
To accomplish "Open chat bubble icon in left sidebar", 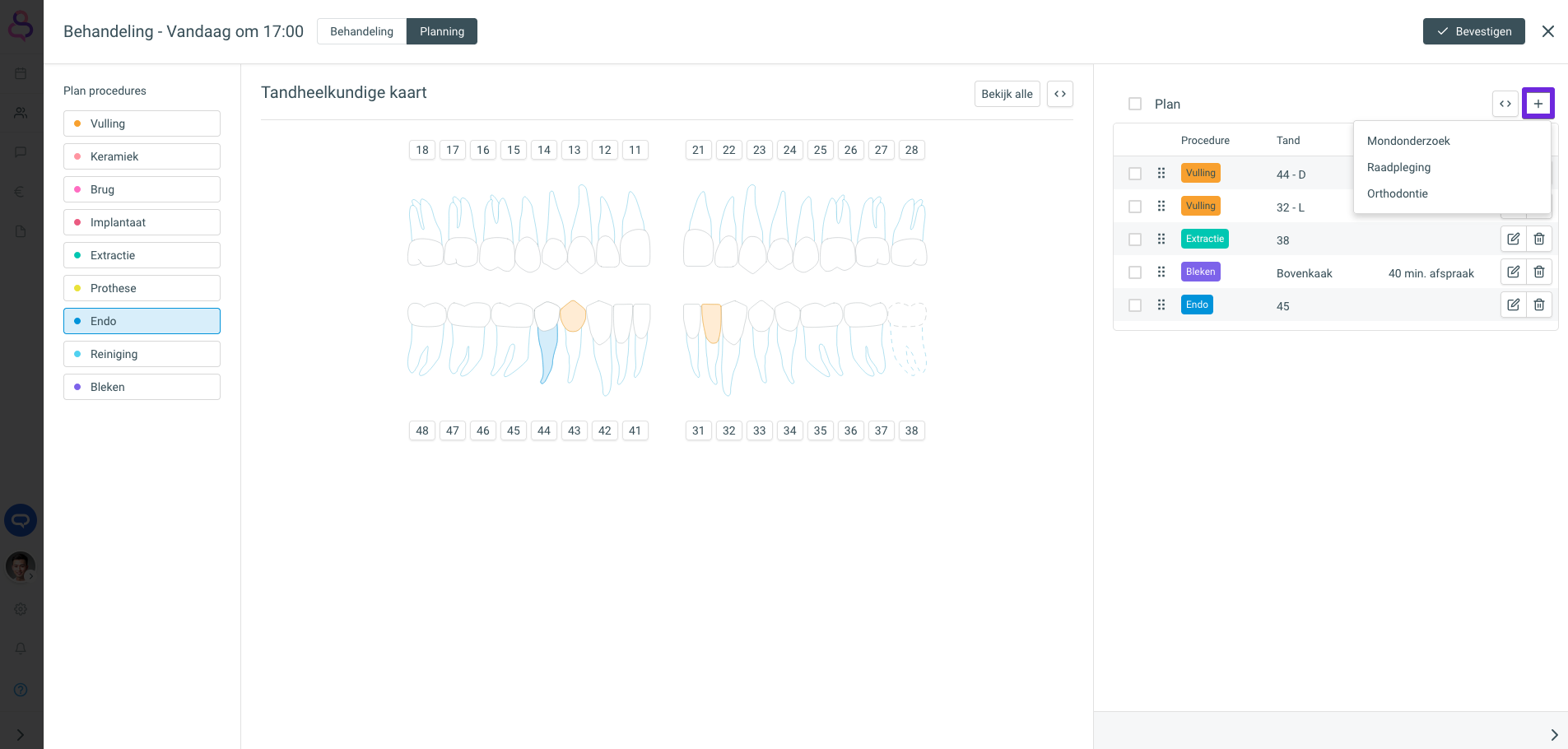I will pos(21,152).
